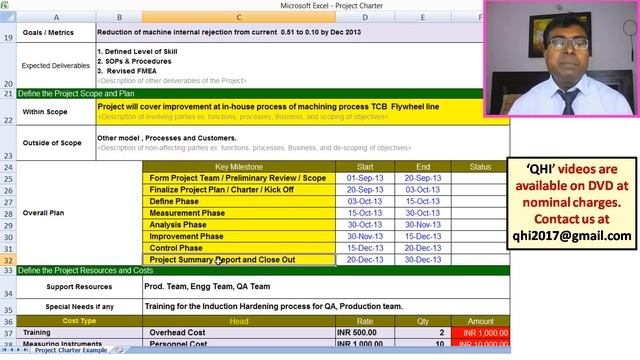Click the Outside of Scope label cell
The width and height of the screenshot is (640, 360).
coord(56,143)
